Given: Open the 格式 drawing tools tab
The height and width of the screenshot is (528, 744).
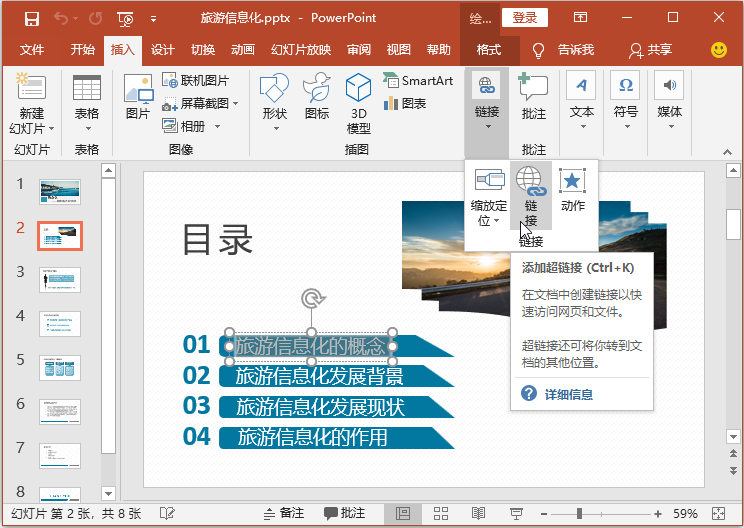Looking at the screenshot, I should 489,50.
